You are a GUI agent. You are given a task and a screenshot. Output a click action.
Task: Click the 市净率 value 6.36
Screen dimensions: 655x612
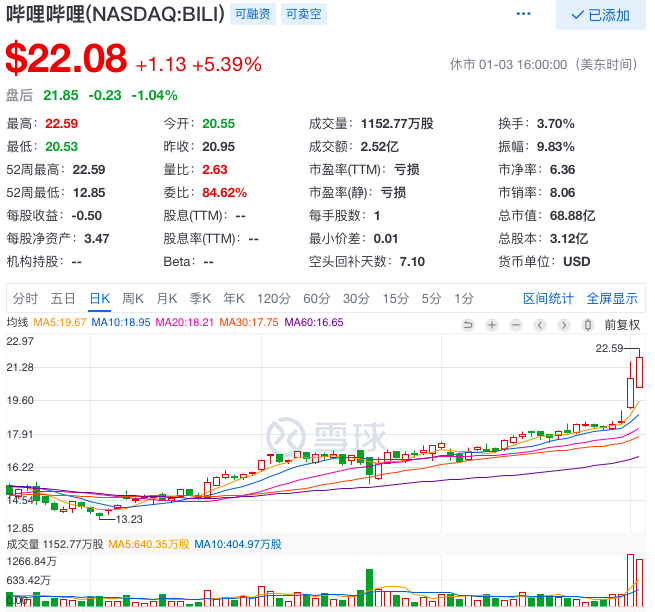pos(562,170)
